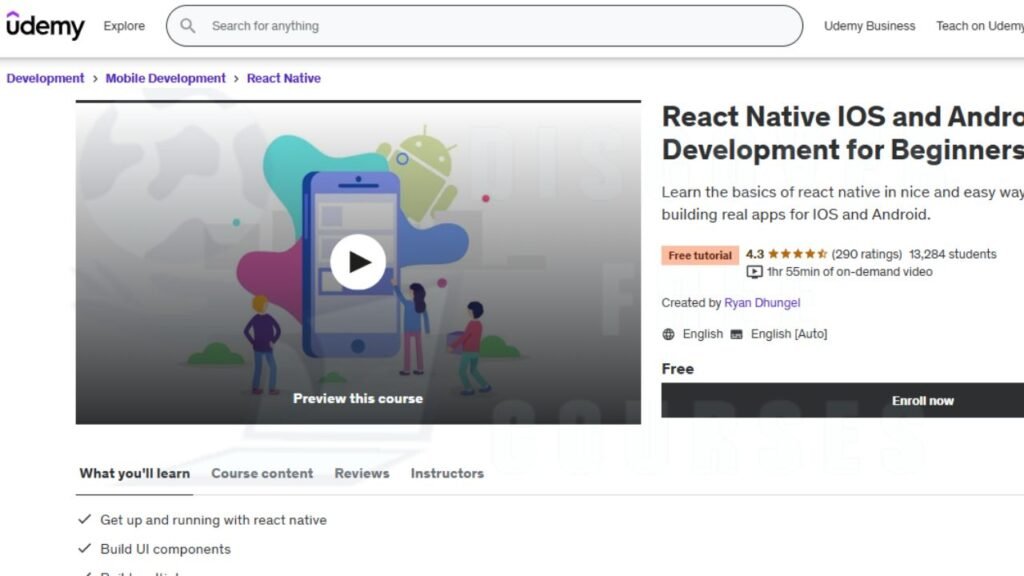Screen dimensions: 1024x576
Task: Open Udemy Business link
Action: coord(869,26)
